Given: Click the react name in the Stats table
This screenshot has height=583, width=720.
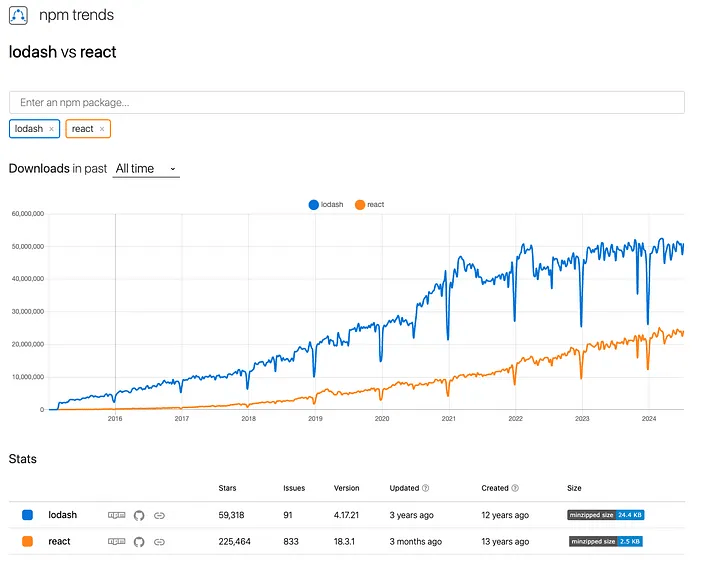Looking at the screenshot, I should (x=59, y=541).
